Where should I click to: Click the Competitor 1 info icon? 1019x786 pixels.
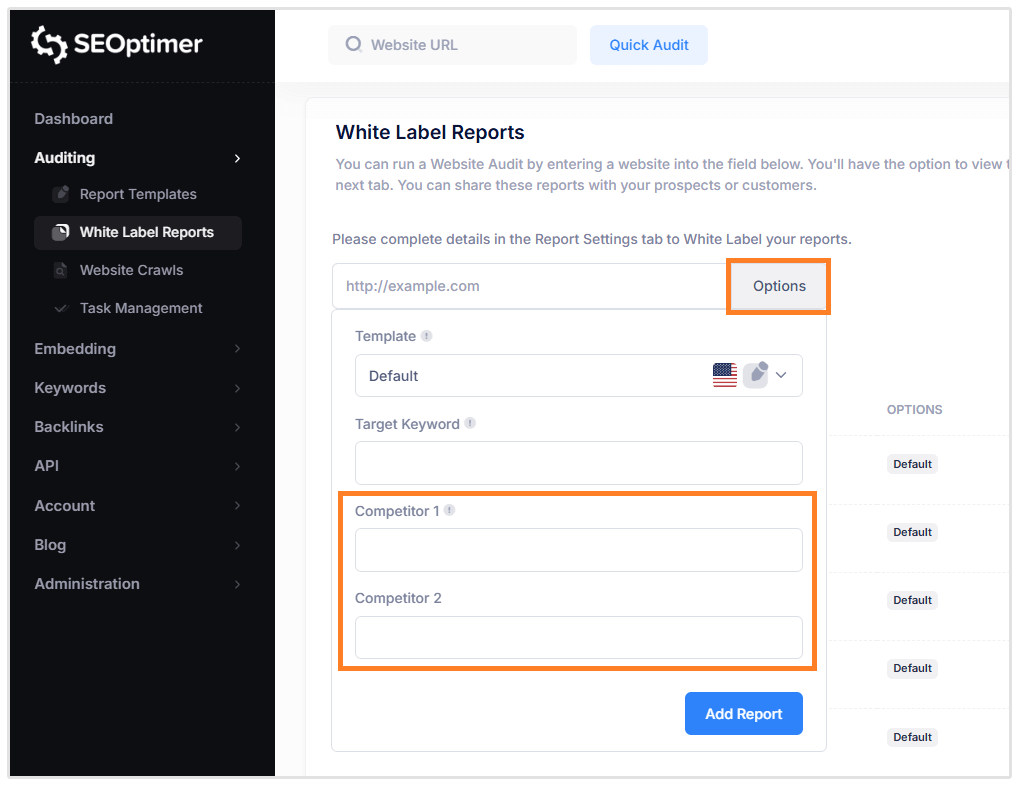coord(450,511)
